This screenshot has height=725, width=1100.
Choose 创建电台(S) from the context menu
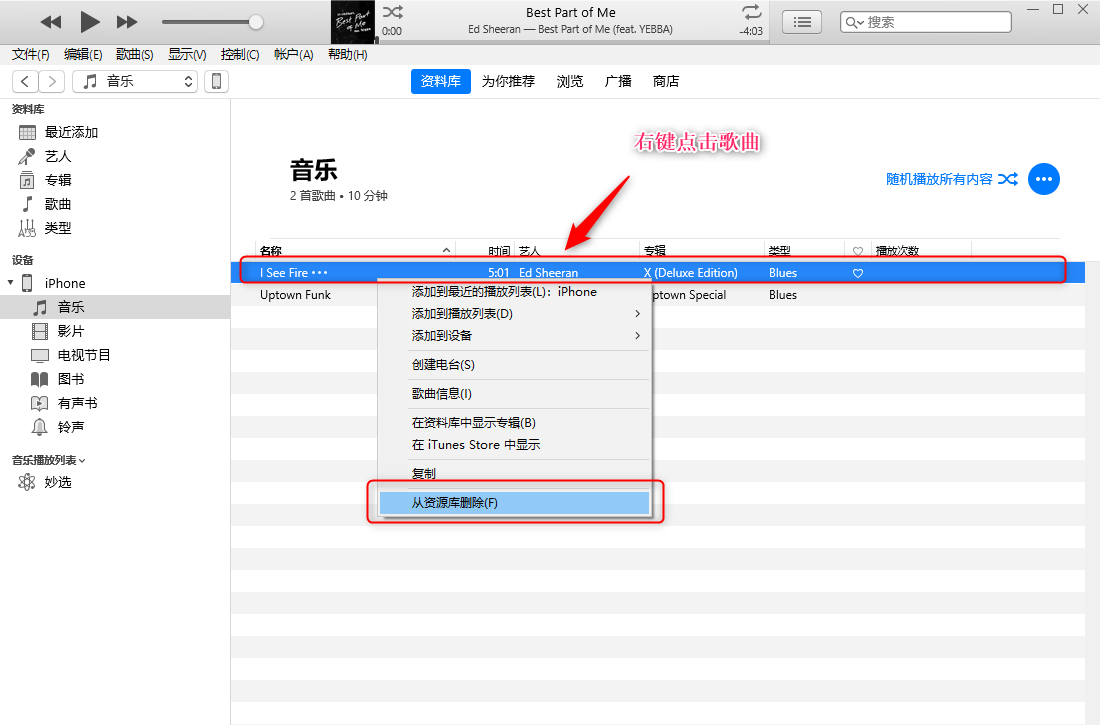[x=514, y=365]
